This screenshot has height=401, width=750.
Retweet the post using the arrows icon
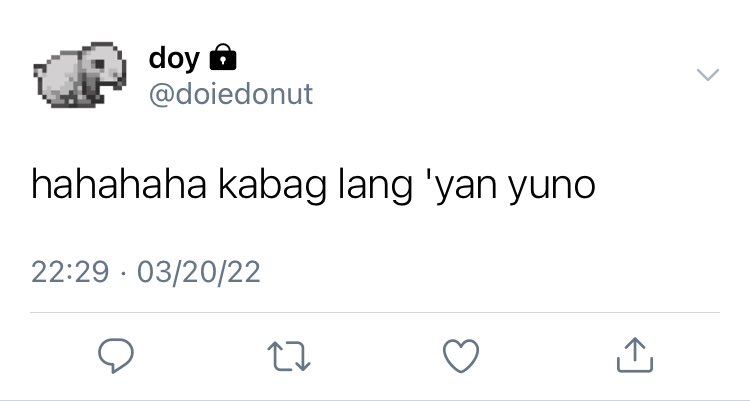pos(289,356)
